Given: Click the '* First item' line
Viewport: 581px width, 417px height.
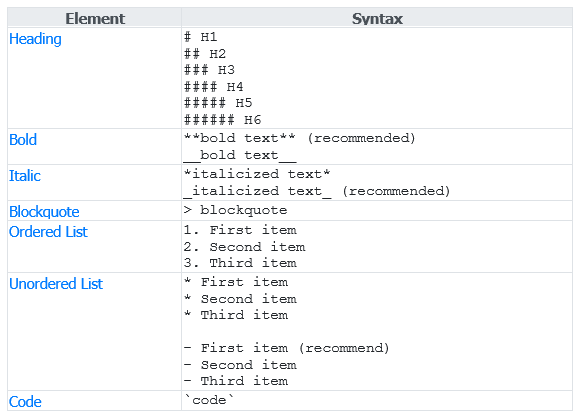Looking at the screenshot, I should pyautogui.click(x=236, y=282).
